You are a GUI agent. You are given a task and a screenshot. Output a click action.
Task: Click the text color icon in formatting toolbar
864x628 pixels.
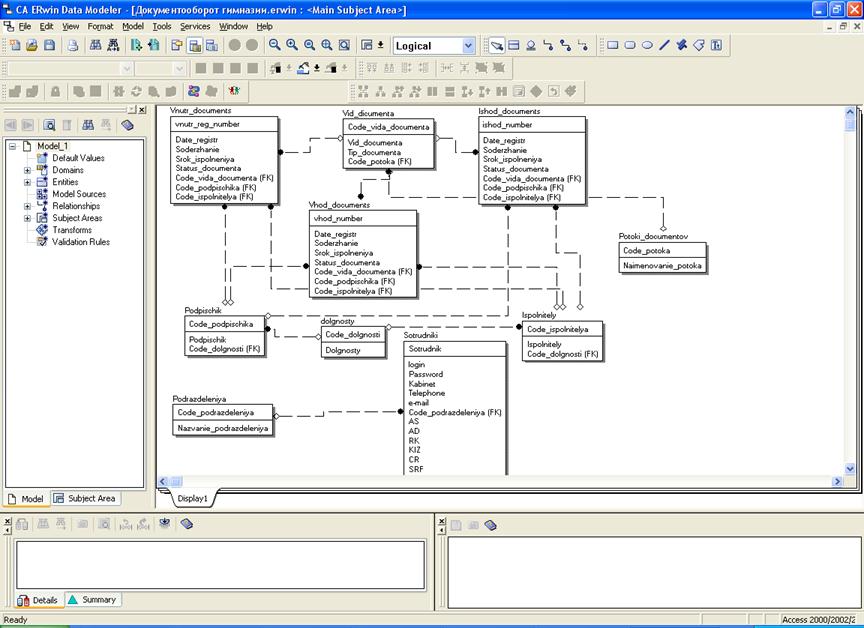pyautogui.click(x=276, y=68)
